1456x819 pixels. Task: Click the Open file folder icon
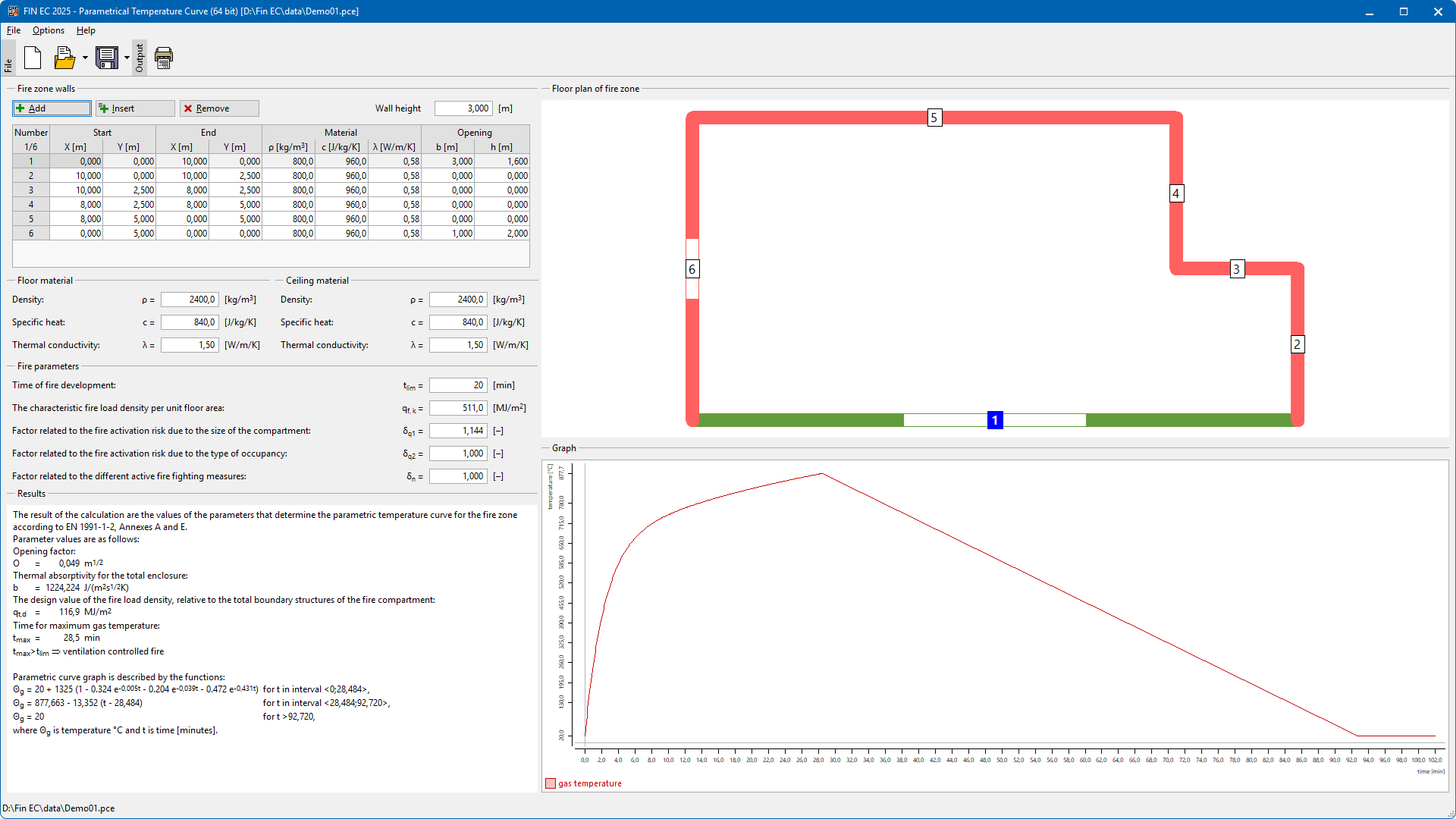click(x=65, y=58)
